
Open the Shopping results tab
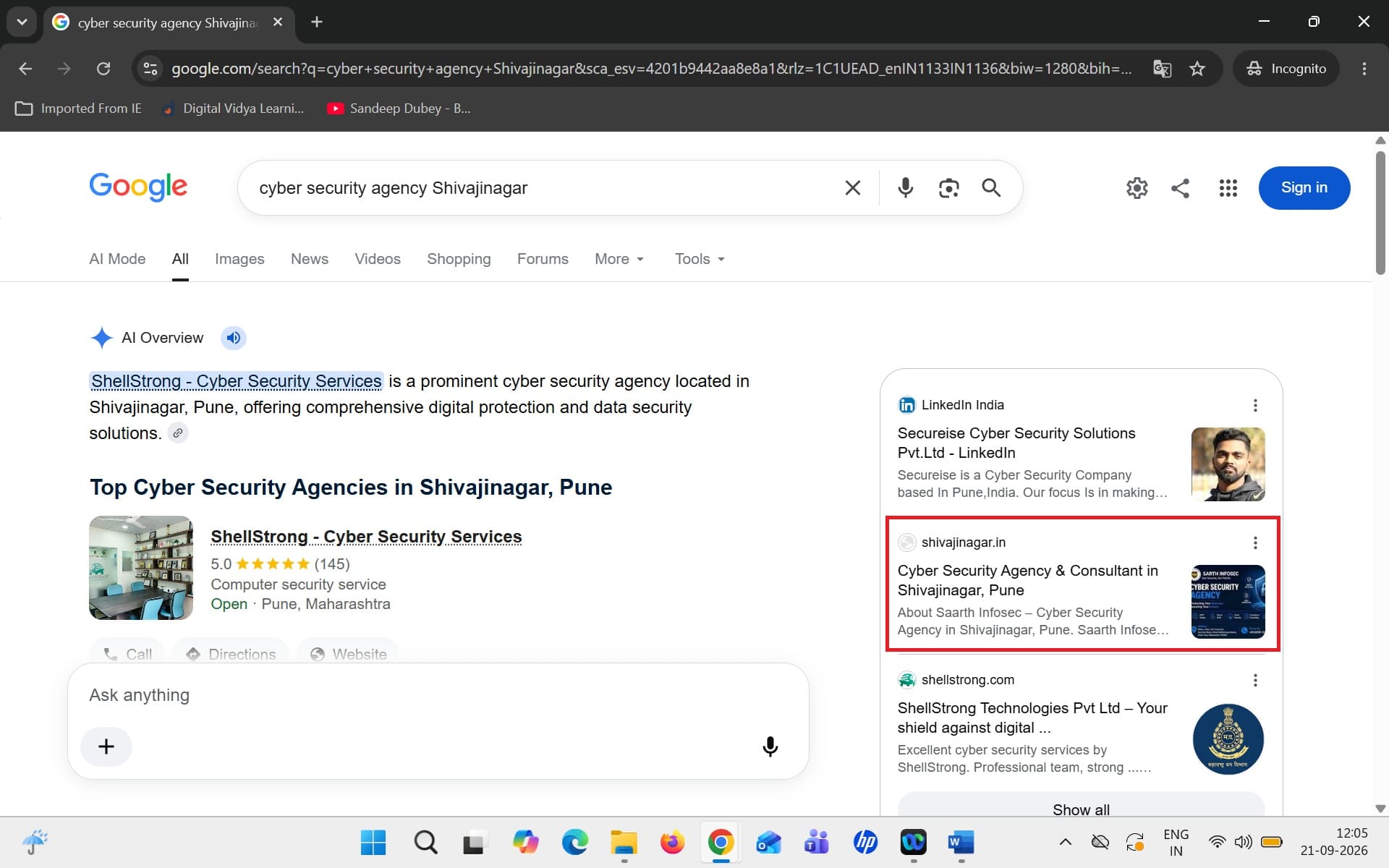click(459, 259)
